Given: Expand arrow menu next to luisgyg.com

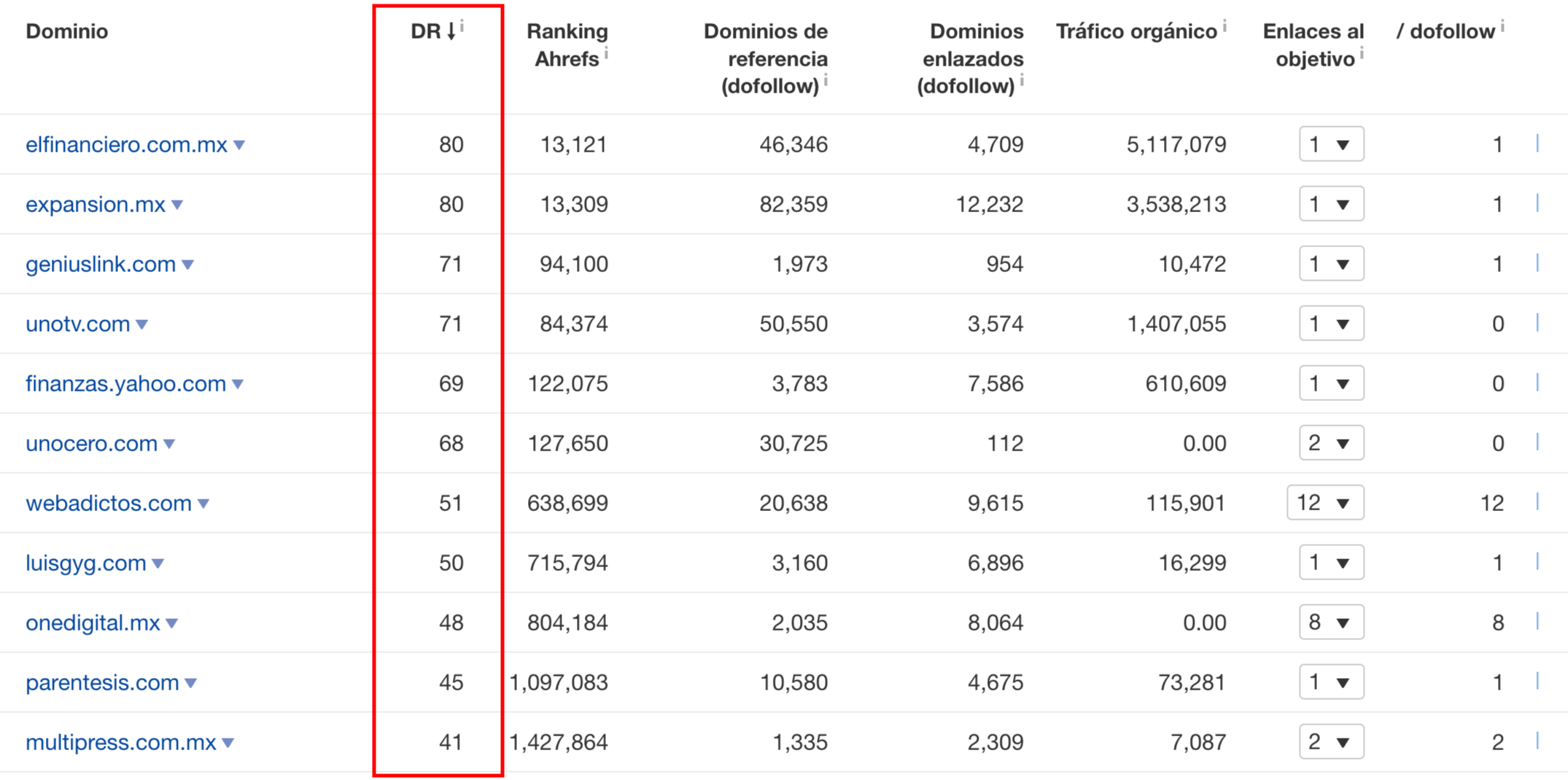Looking at the screenshot, I should click(x=158, y=564).
